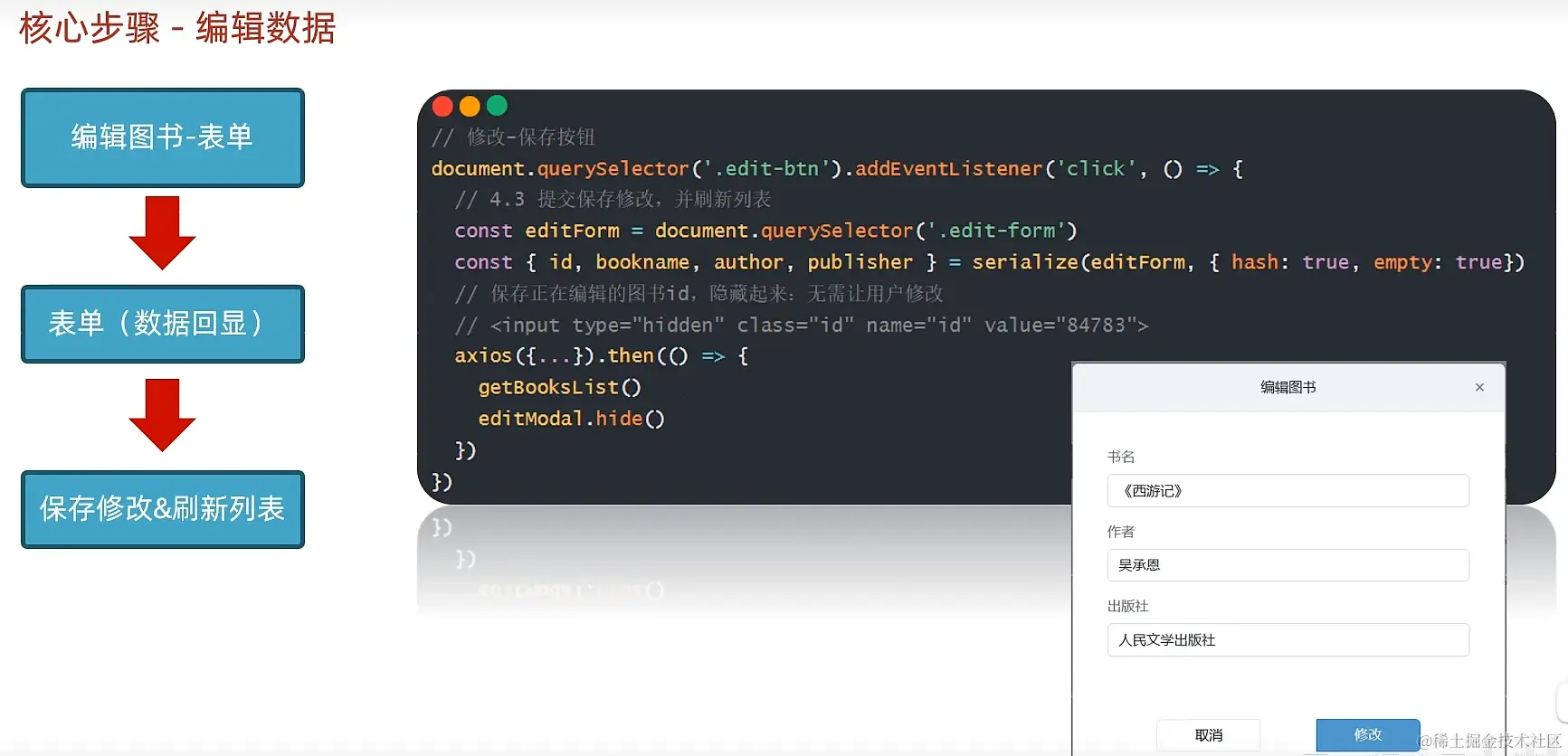Click the addEventListener code line
Viewport: 1568px width, 756px height.
(x=838, y=169)
